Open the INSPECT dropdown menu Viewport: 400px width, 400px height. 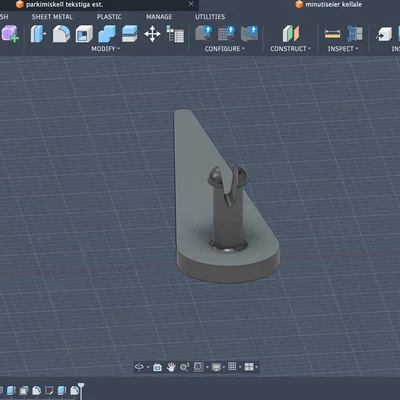pos(343,49)
